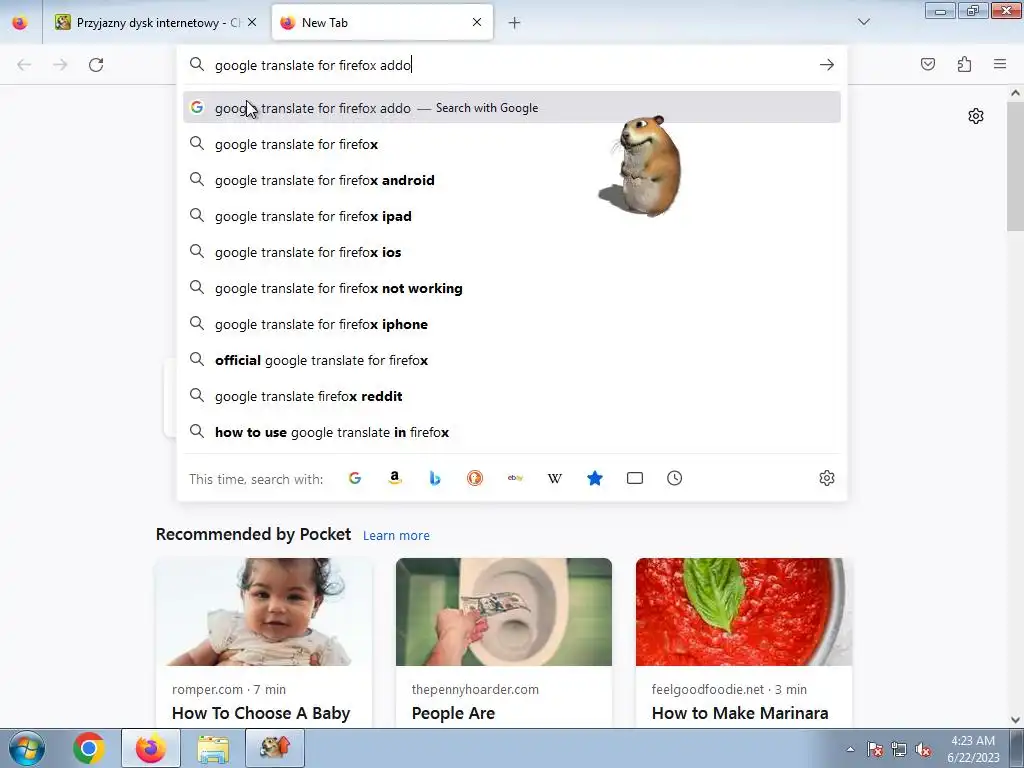Open muted volume tray icon

coord(923,749)
